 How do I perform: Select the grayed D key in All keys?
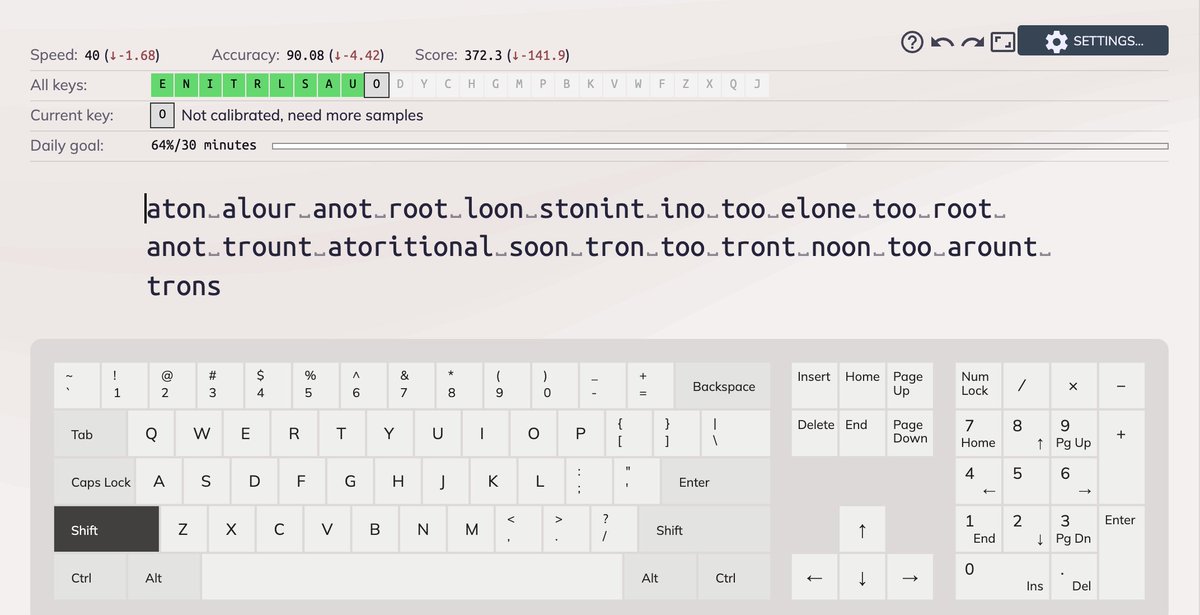(401, 85)
